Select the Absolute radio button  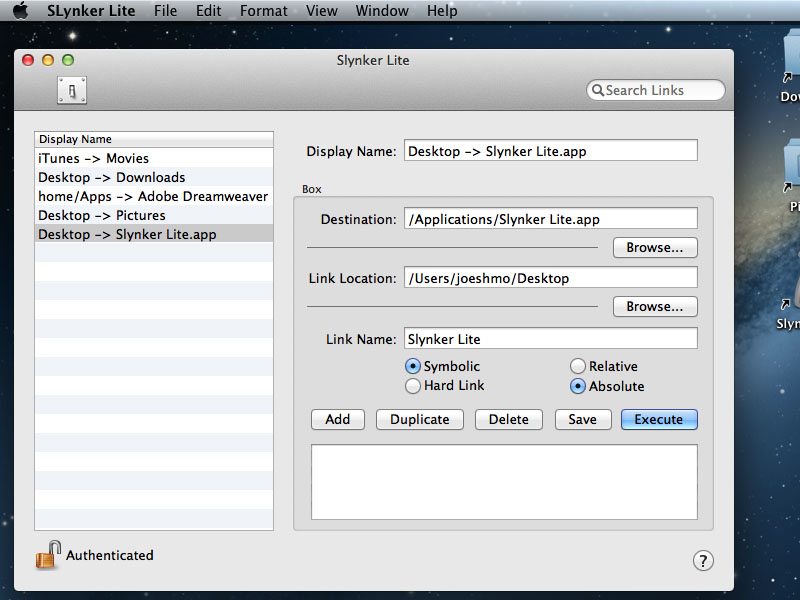click(x=578, y=386)
